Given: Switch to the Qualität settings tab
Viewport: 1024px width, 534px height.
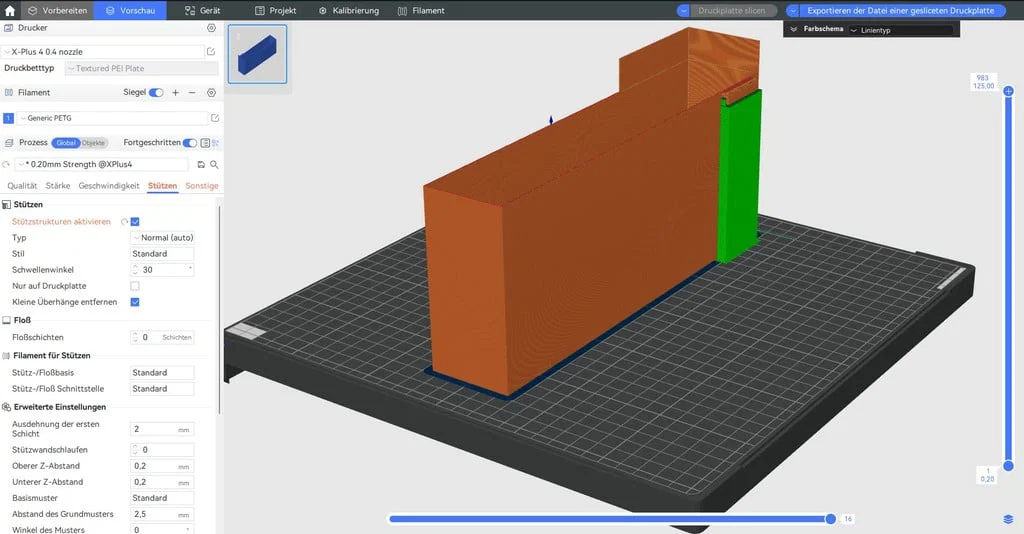Looking at the screenshot, I should coord(22,186).
